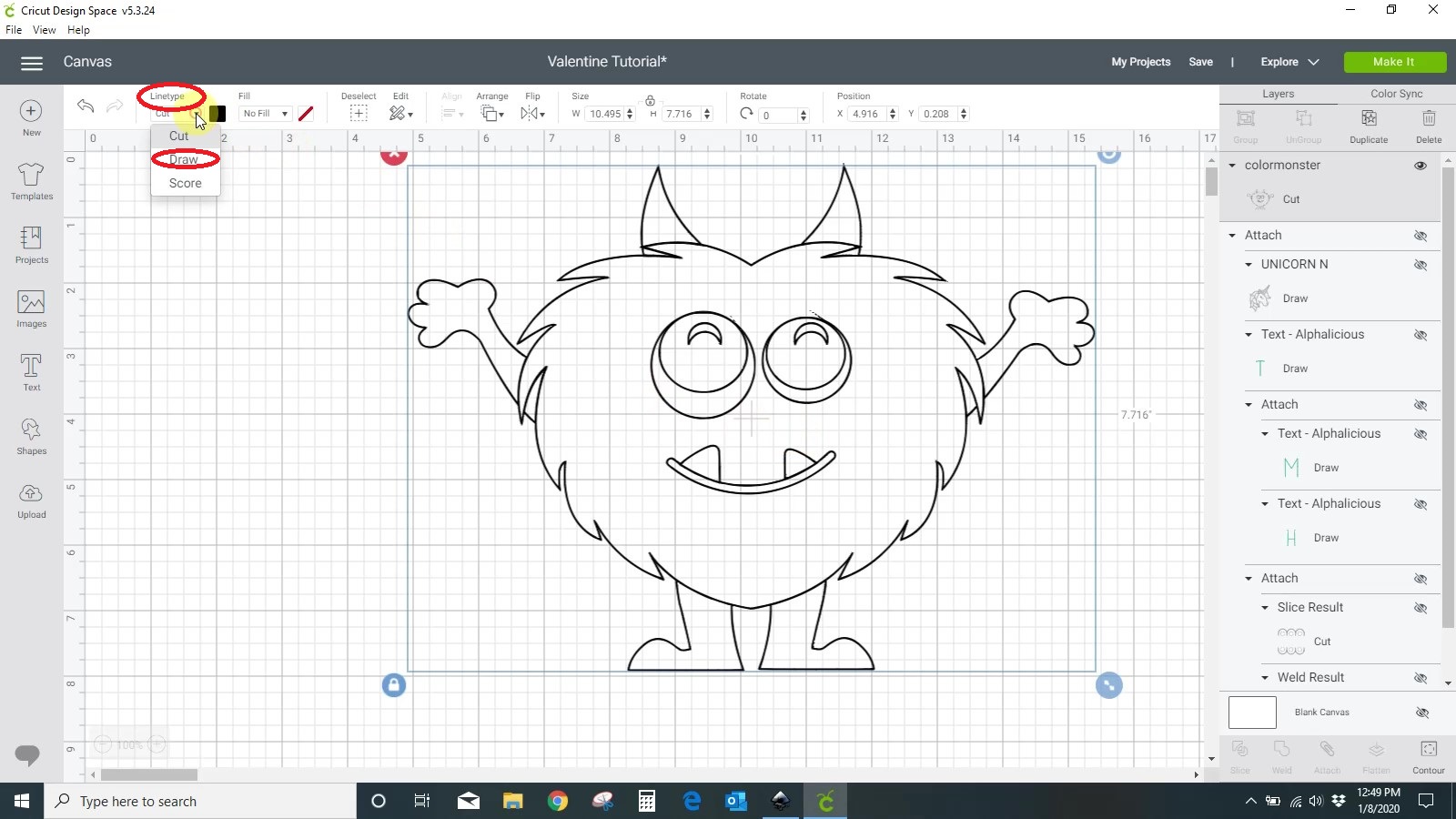Screen dimensions: 1456x819
Task: Click the Undo arrow
Action: coord(86,106)
